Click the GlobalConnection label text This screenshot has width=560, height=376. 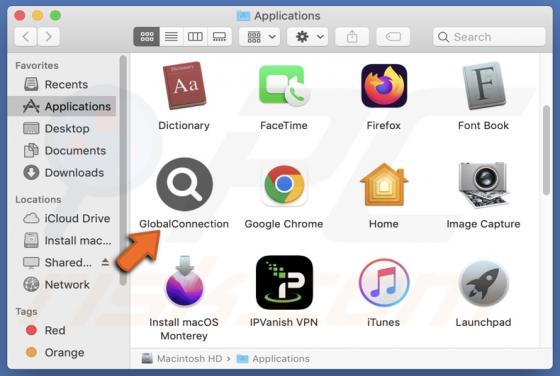184,224
